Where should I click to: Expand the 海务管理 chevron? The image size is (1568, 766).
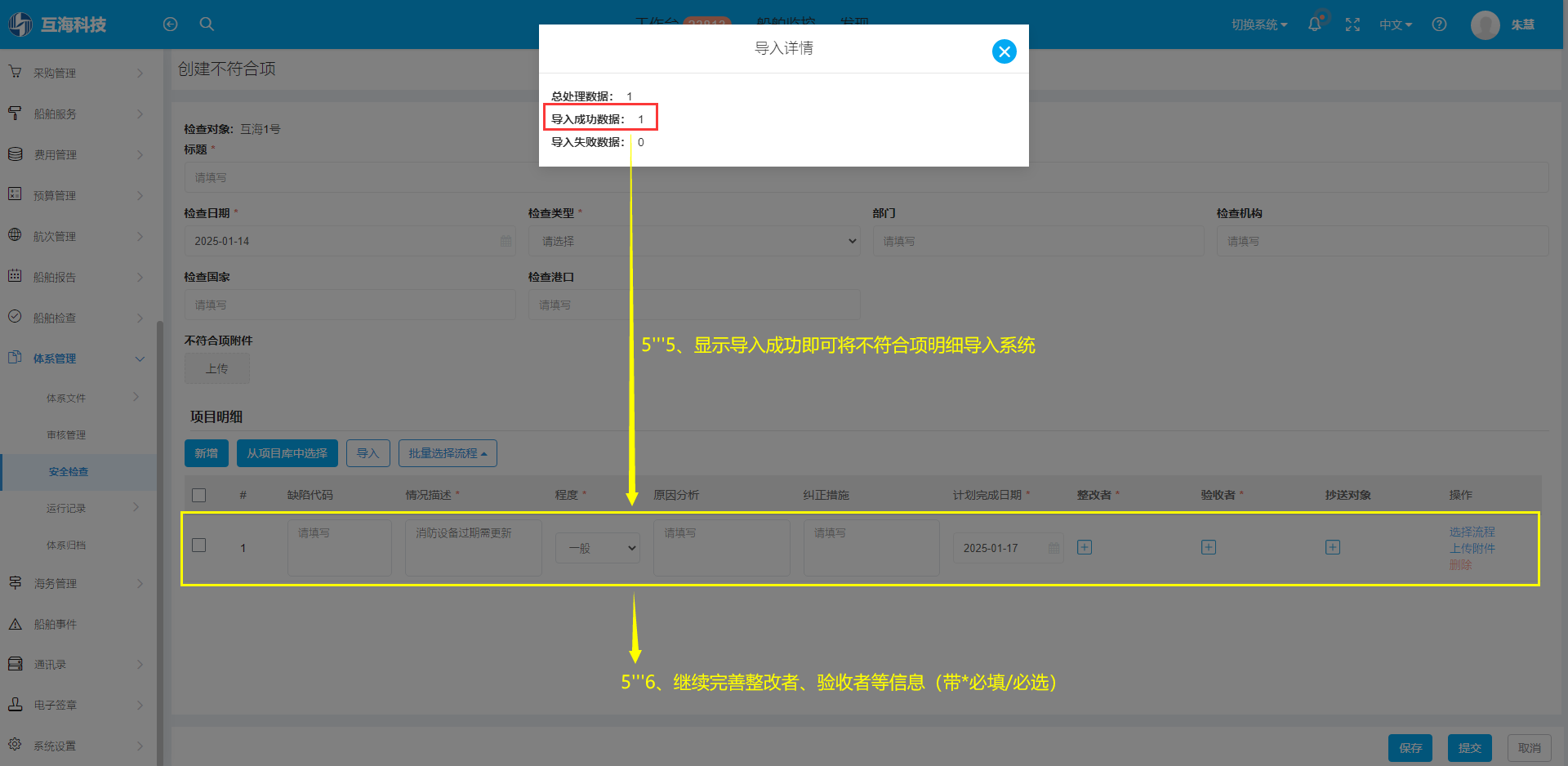[x=140, y=583]
